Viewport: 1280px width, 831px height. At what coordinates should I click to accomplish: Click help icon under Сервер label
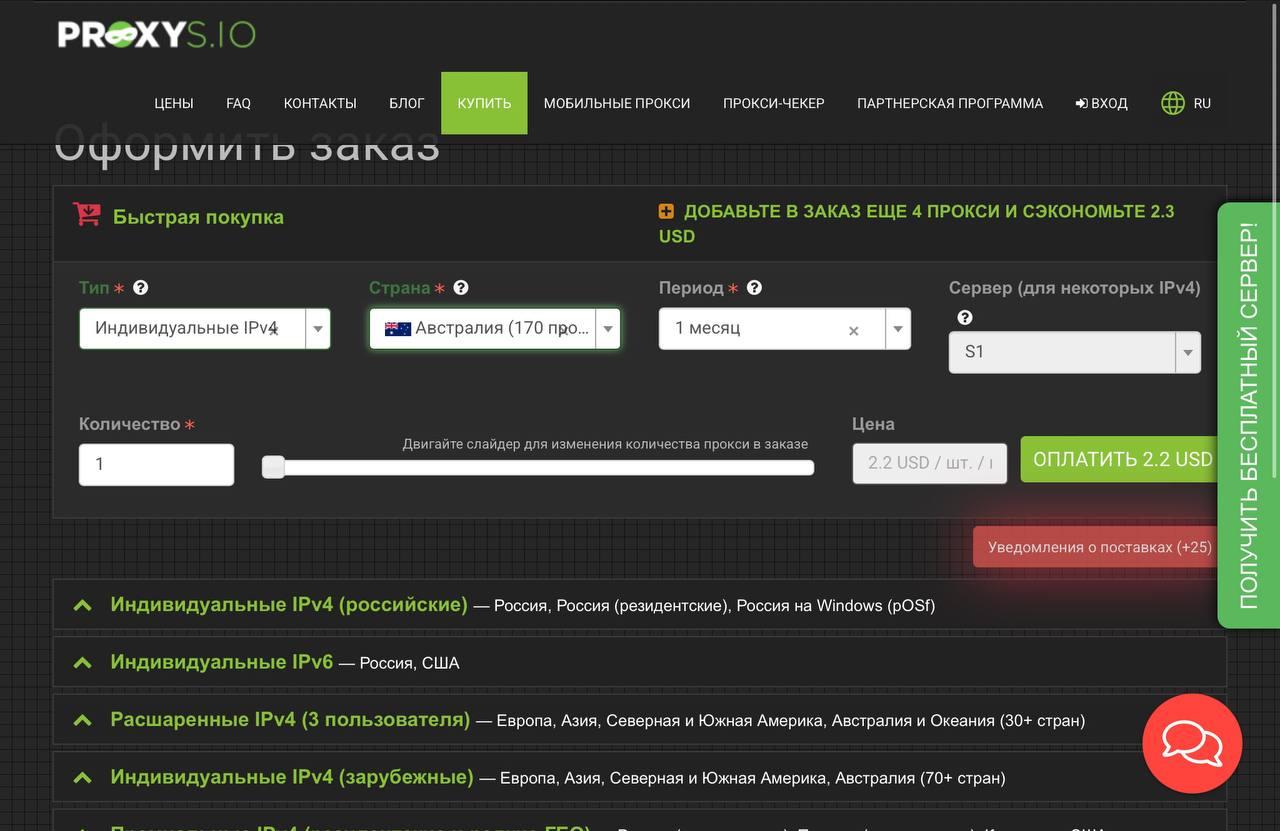[x=964, y=318]
